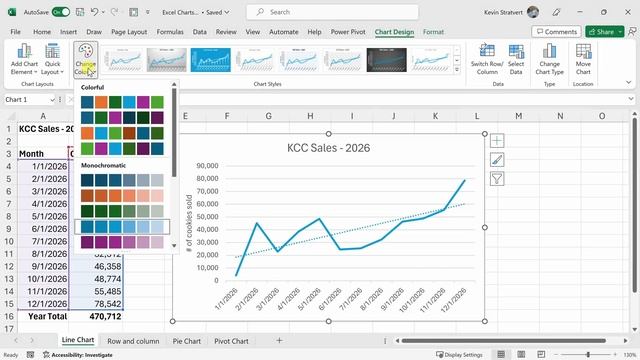Open the Undo history dropdown arrow
The height and width of the screenshot is (360, 640).
(103, 12)
